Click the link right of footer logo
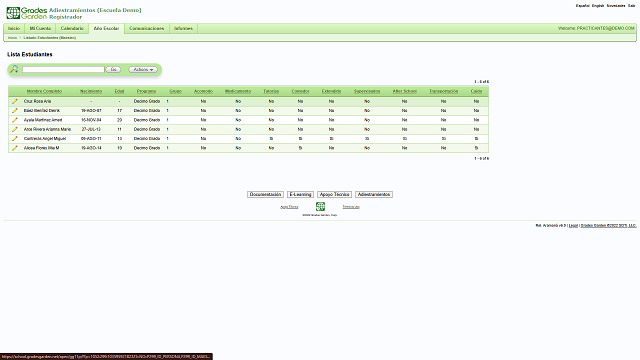 [351, 207]
